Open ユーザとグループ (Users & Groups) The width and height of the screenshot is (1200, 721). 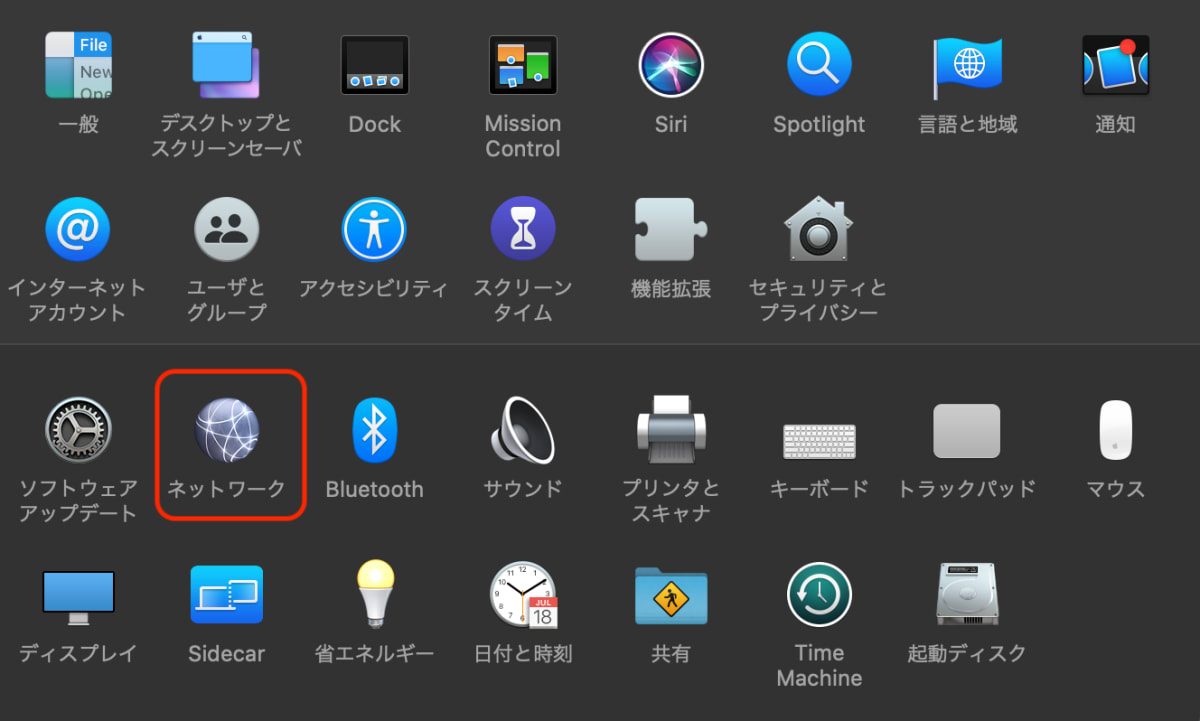point(226,228)
